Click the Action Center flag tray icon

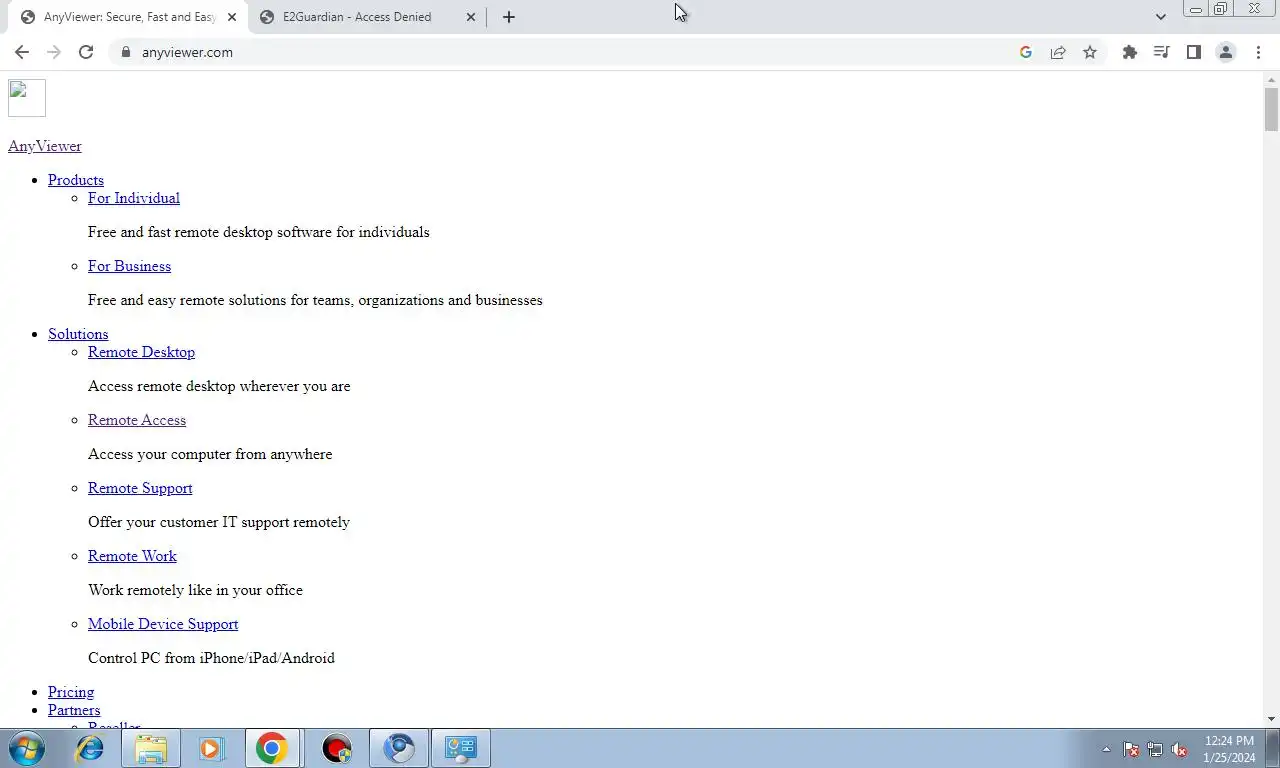coord(1131,749)
